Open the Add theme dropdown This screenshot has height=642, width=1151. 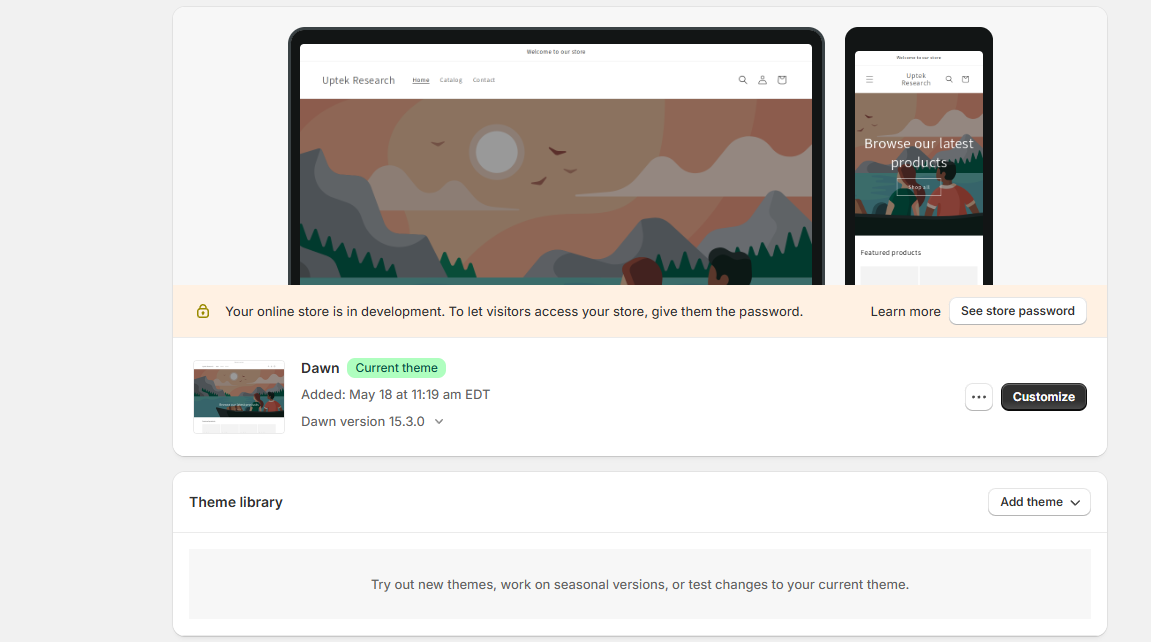[x=1039, y=502]
